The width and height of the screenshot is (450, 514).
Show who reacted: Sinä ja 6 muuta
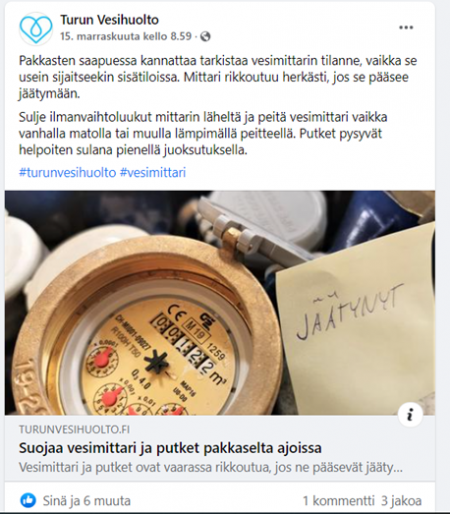[x=86, y=500]
